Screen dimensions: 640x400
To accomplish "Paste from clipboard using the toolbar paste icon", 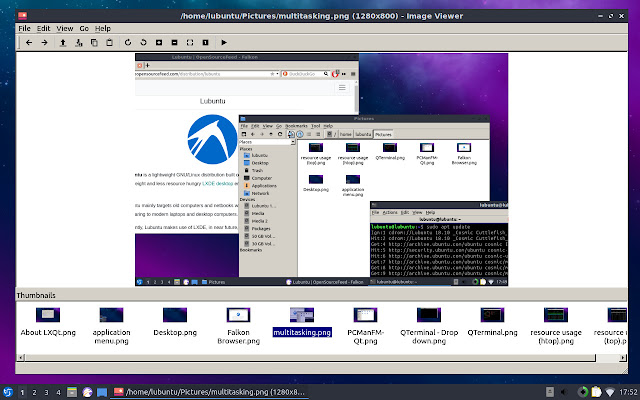I will pyautogui.click(x=109, y=42).
